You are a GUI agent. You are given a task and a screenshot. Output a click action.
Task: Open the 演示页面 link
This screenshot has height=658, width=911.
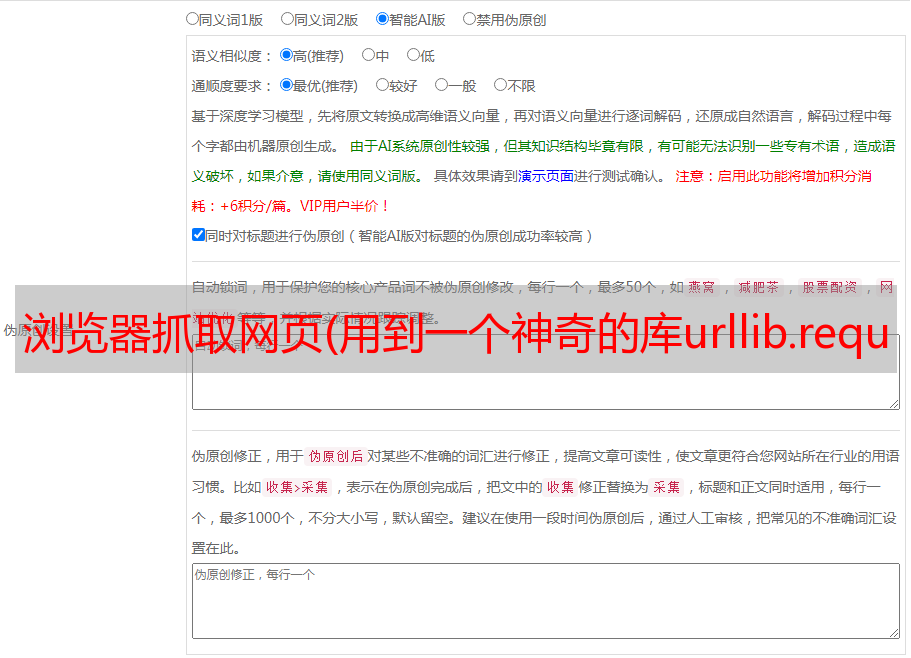[x=545, y=176]
